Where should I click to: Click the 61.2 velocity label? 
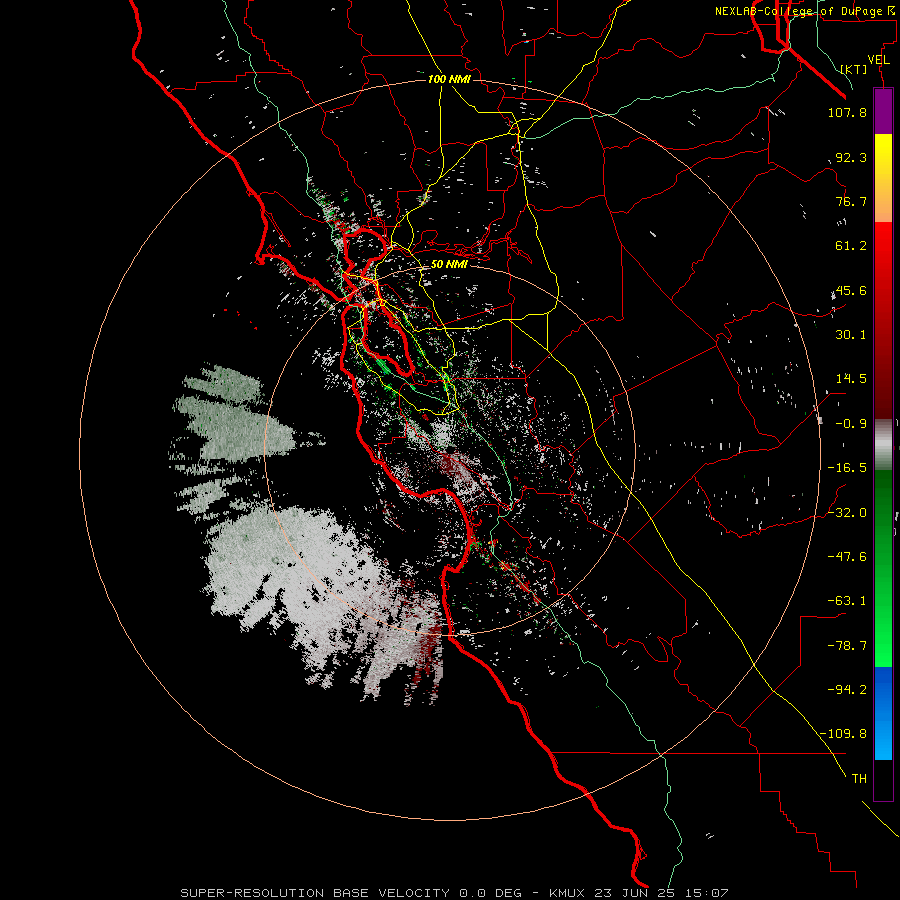[x=851, y=246]
